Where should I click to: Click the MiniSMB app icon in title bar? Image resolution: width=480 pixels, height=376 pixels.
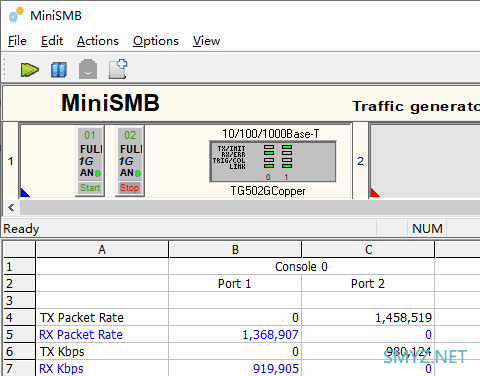click(x=16, y=15)
